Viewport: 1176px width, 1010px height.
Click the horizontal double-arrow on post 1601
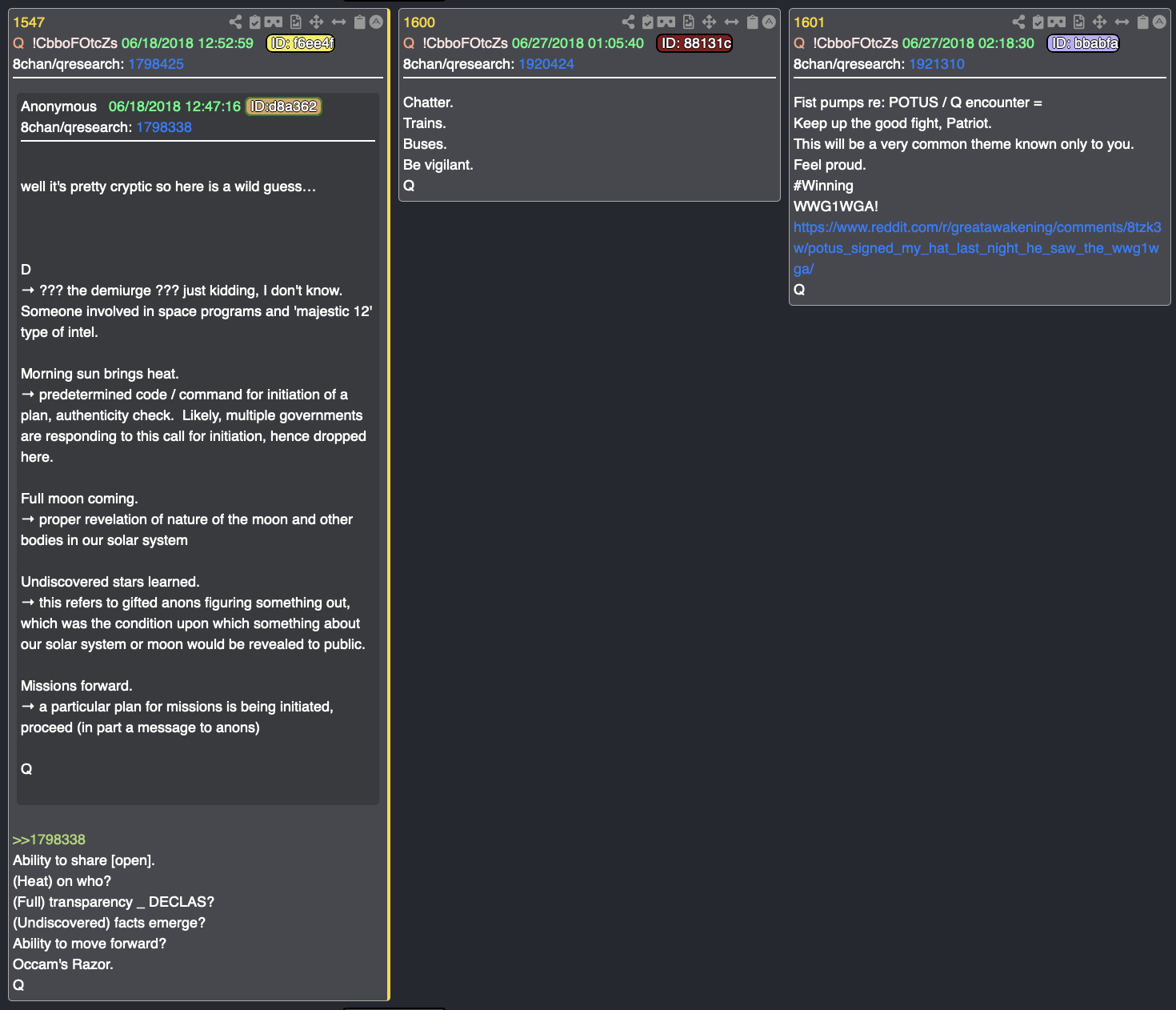(x=1122, y=22)
